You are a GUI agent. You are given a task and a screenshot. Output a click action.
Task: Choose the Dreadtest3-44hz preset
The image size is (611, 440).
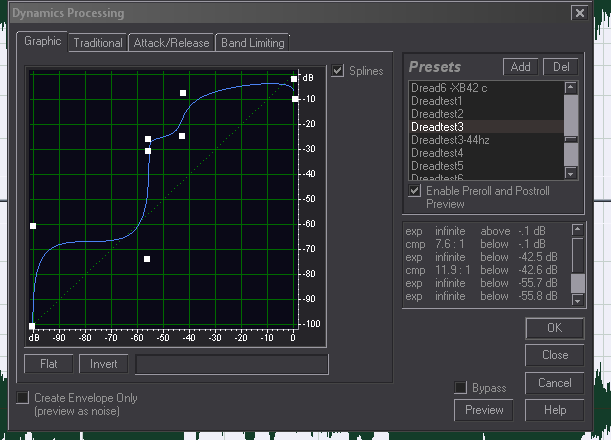point(451,140)
